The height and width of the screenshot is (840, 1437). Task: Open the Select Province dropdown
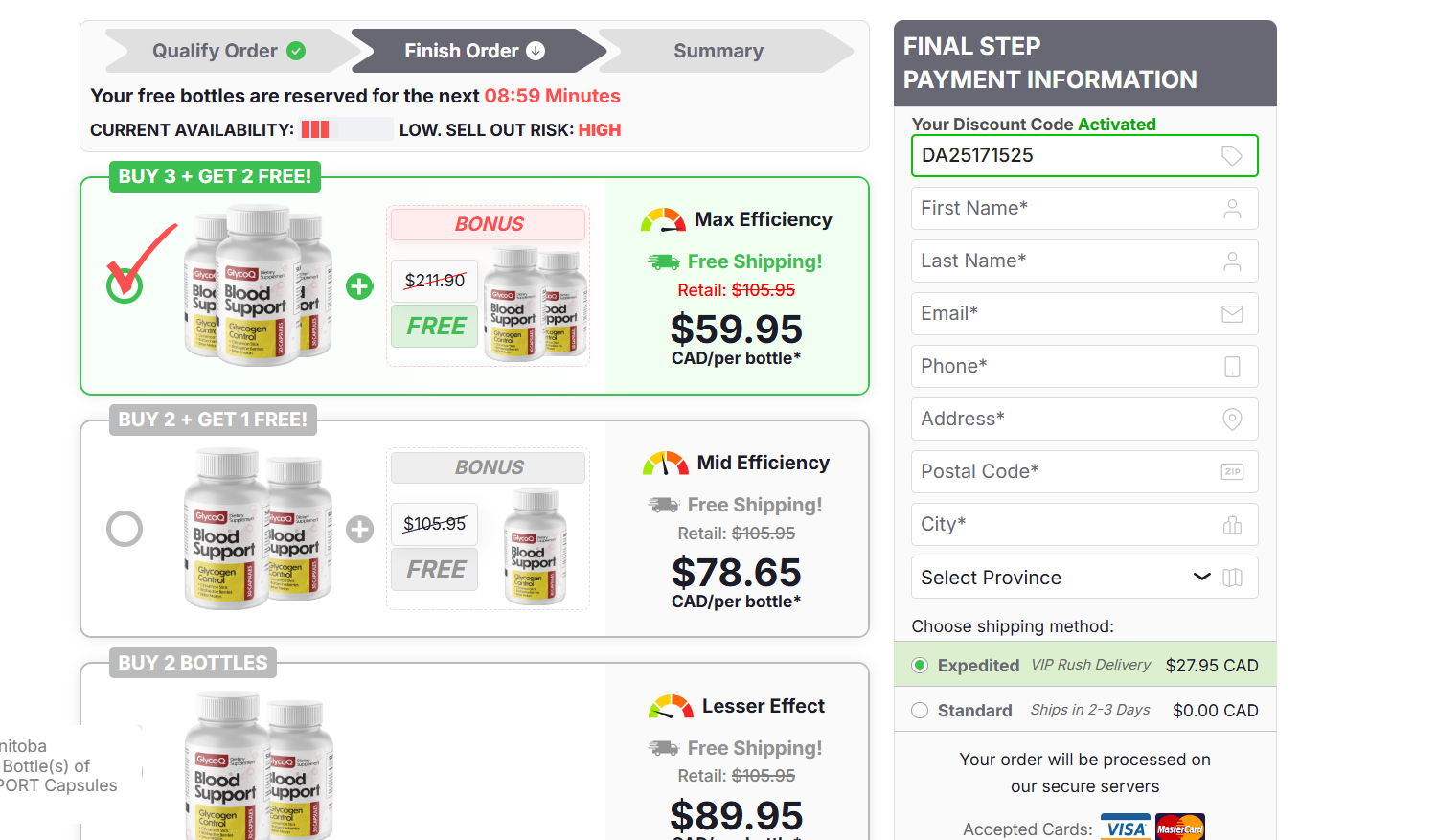click(x=1063, y=578)
